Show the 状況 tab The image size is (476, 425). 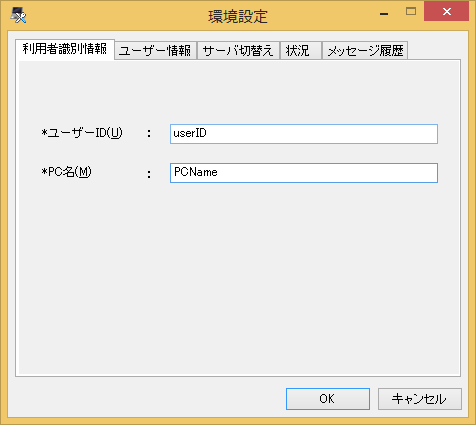[x=301, y=51]
